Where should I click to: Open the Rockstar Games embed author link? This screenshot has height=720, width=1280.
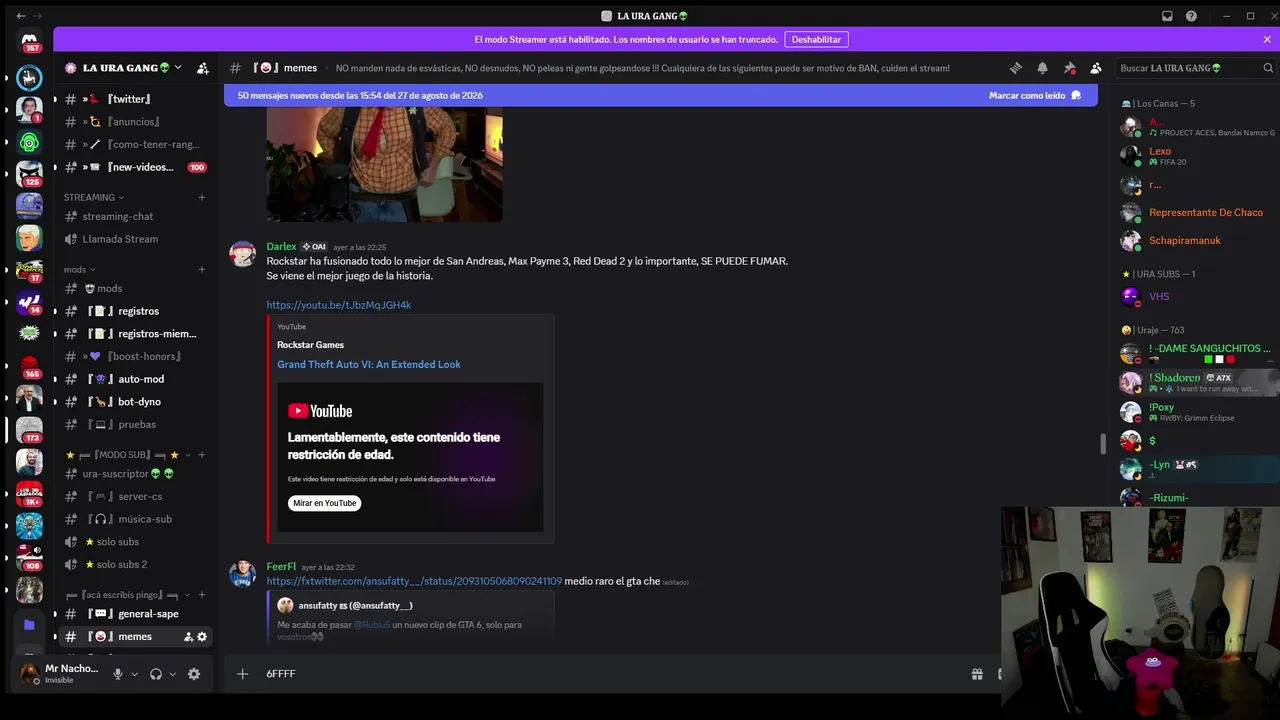click(x=310, y=345)
